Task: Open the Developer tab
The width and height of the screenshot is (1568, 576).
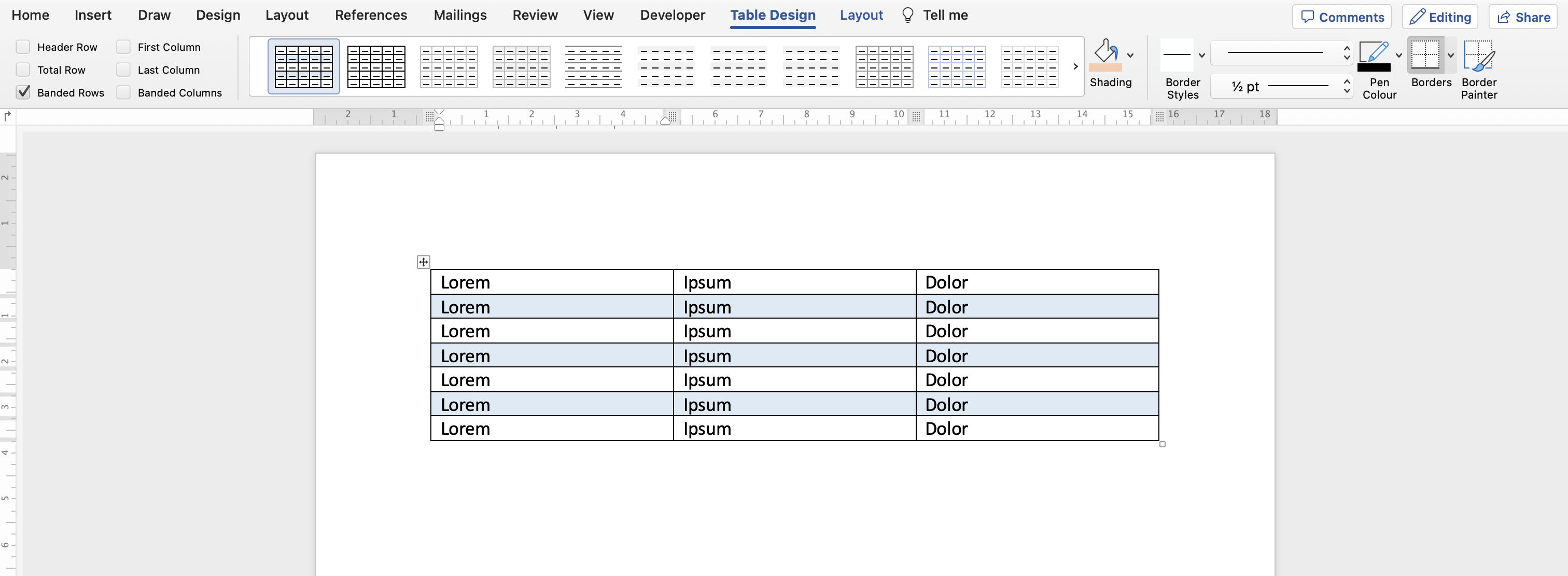Action: (x=672, y=15)
